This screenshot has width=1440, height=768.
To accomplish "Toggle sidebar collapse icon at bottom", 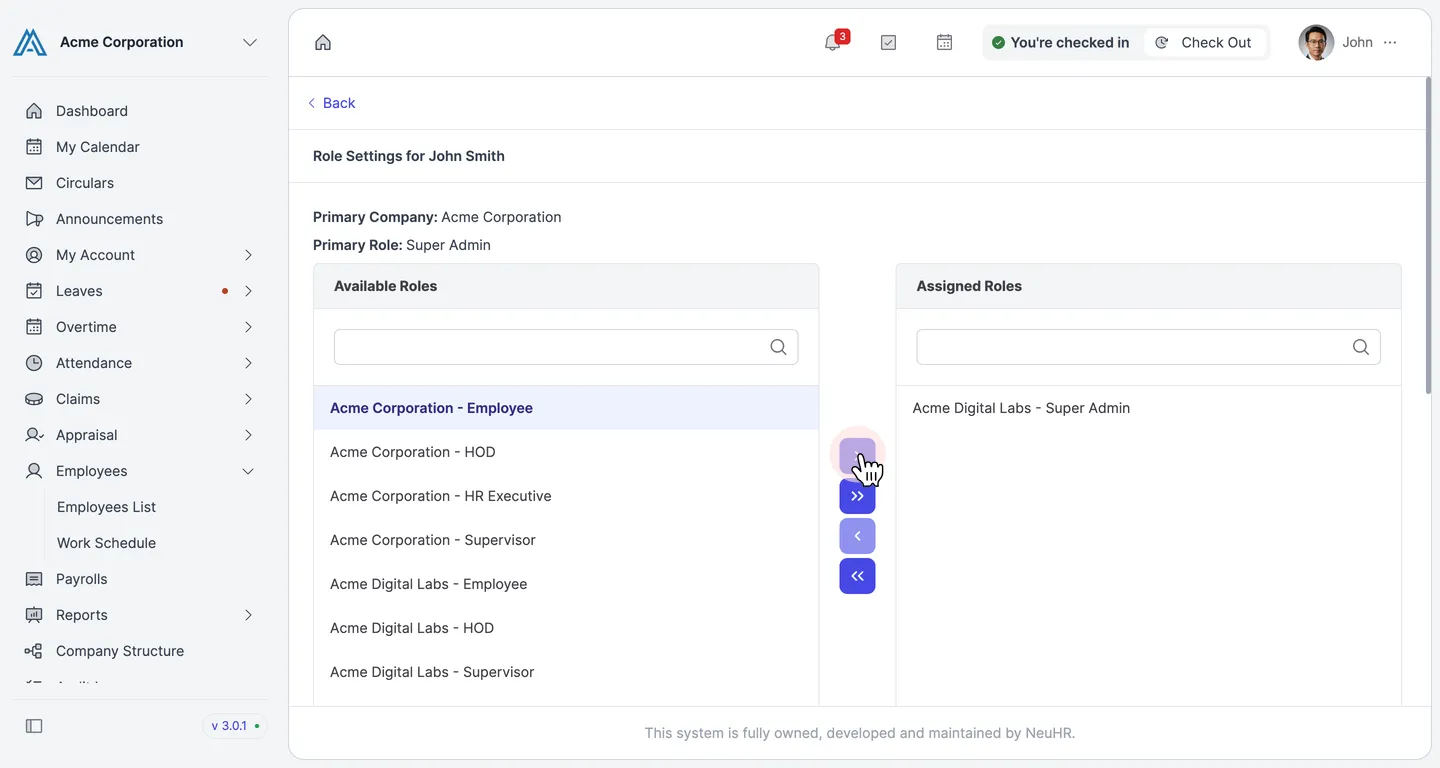I will (x=34, y=726).
